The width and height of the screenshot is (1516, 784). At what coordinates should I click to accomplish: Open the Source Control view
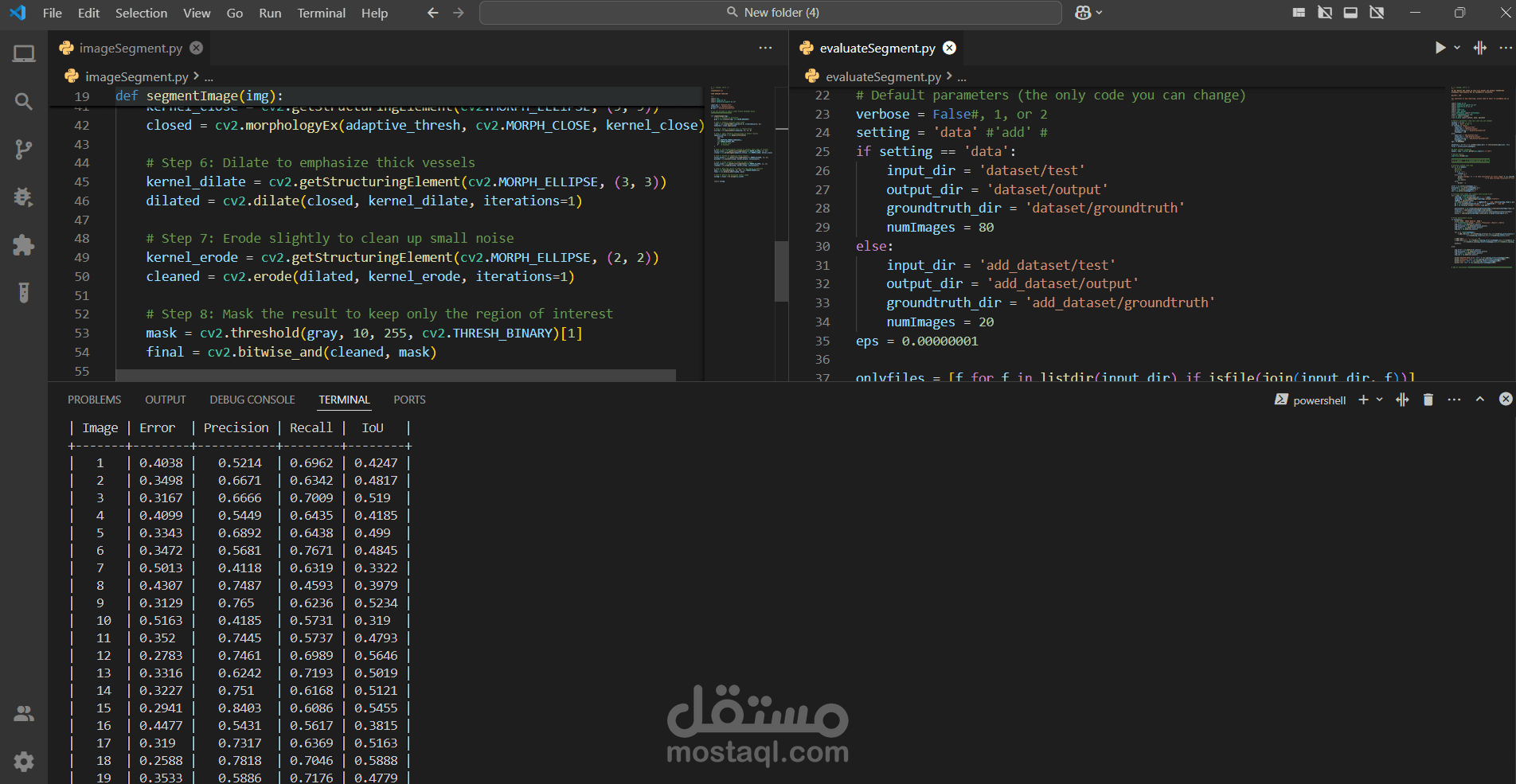click(24, 149)
